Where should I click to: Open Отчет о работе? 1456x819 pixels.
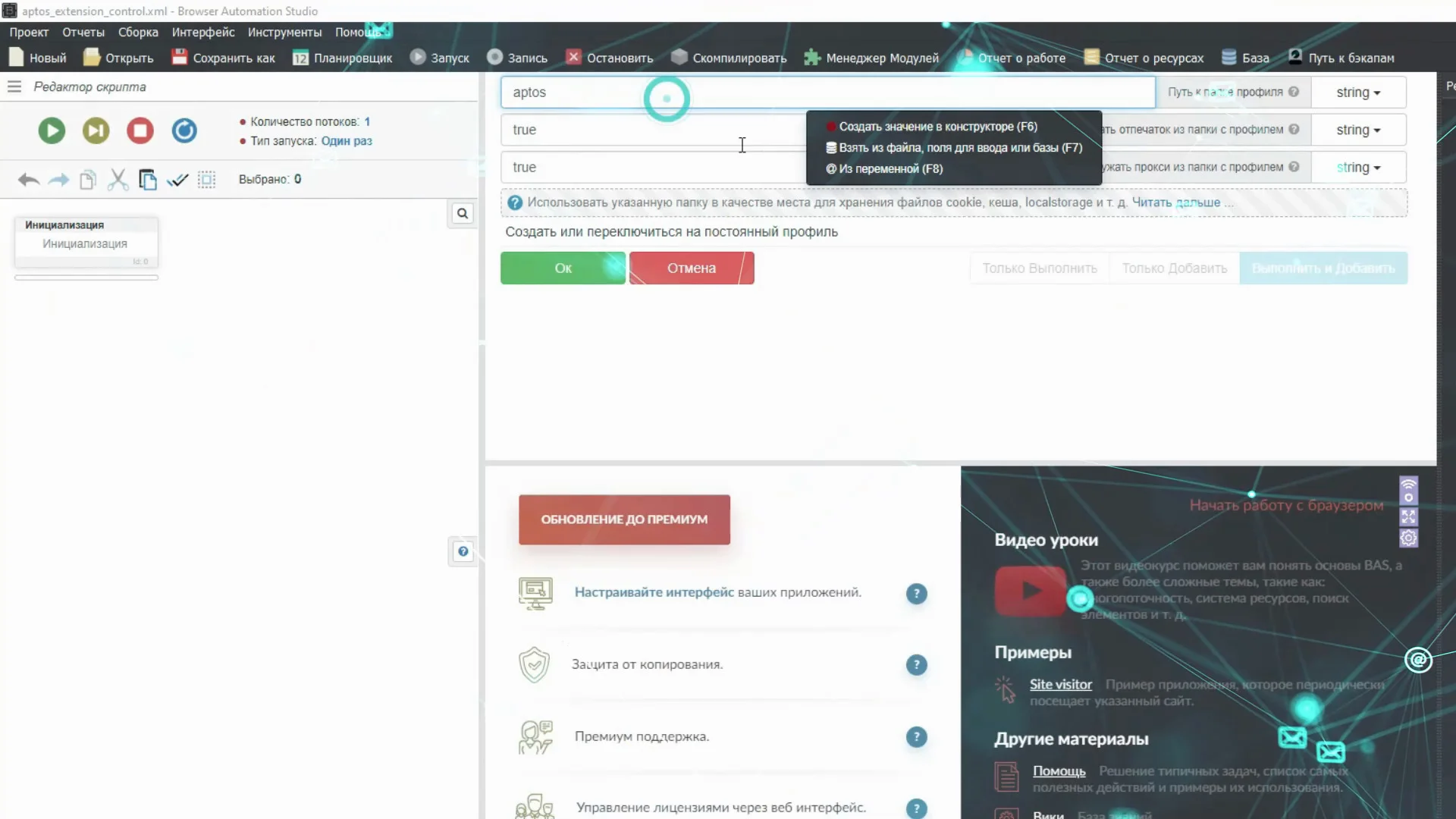point(1012,58)
